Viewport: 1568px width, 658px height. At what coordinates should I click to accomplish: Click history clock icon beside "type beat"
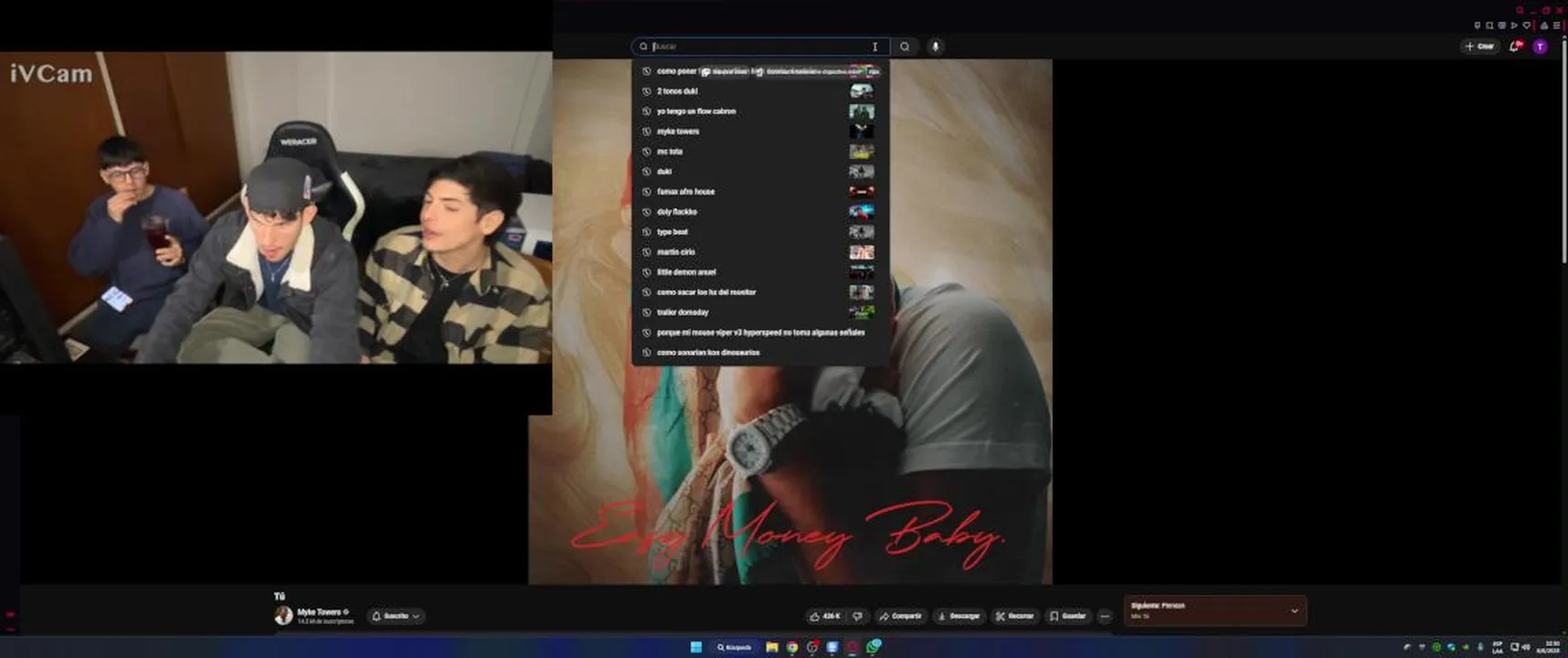coord(647,232)
